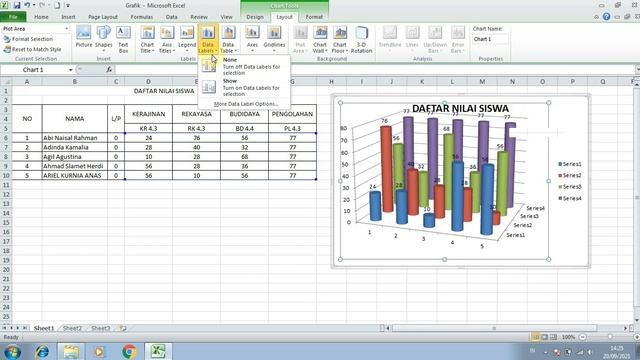Open the Legend options
The image size is (640, 360).
187,39
